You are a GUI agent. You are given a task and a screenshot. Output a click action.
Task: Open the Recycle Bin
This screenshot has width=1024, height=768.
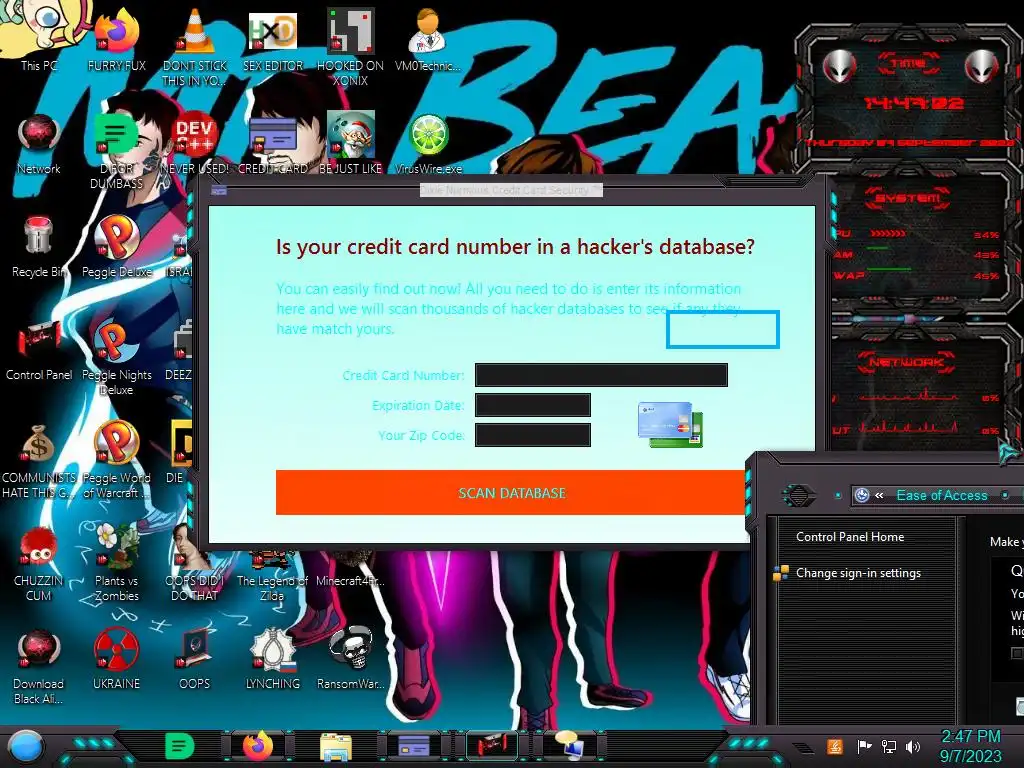(x=39, y=247)
